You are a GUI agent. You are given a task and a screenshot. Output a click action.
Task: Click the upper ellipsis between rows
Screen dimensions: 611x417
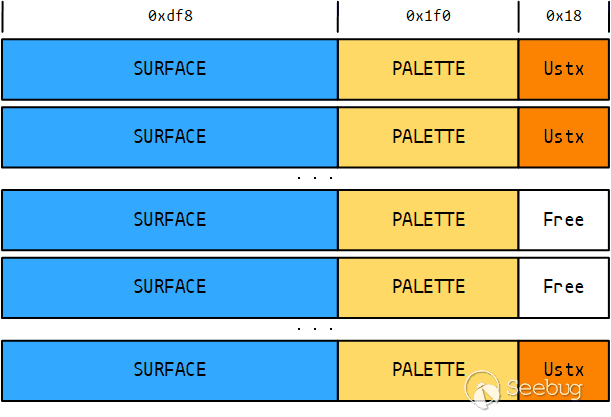click(314, 178)
